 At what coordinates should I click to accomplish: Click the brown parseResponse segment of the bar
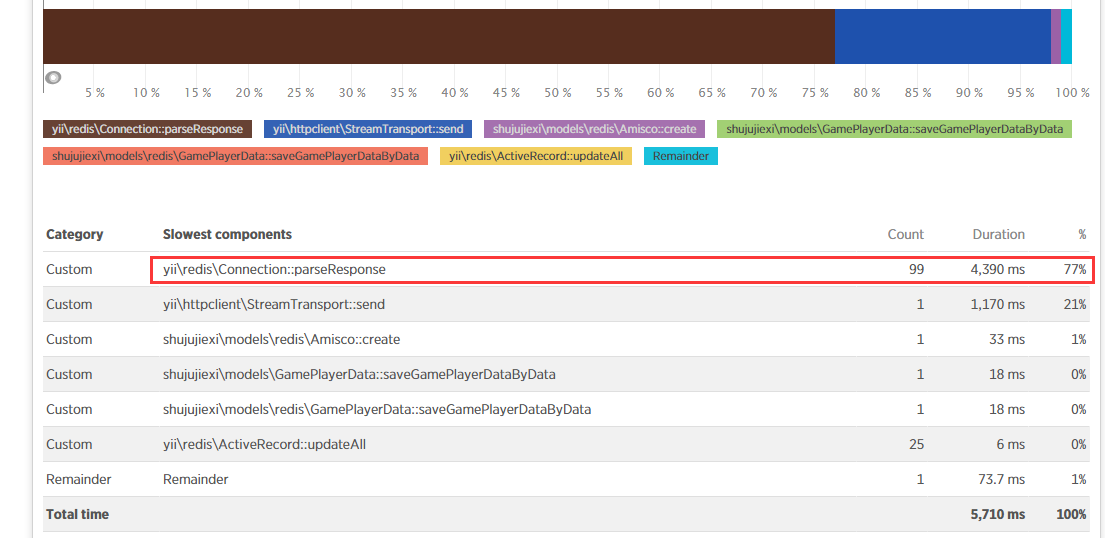438,36
